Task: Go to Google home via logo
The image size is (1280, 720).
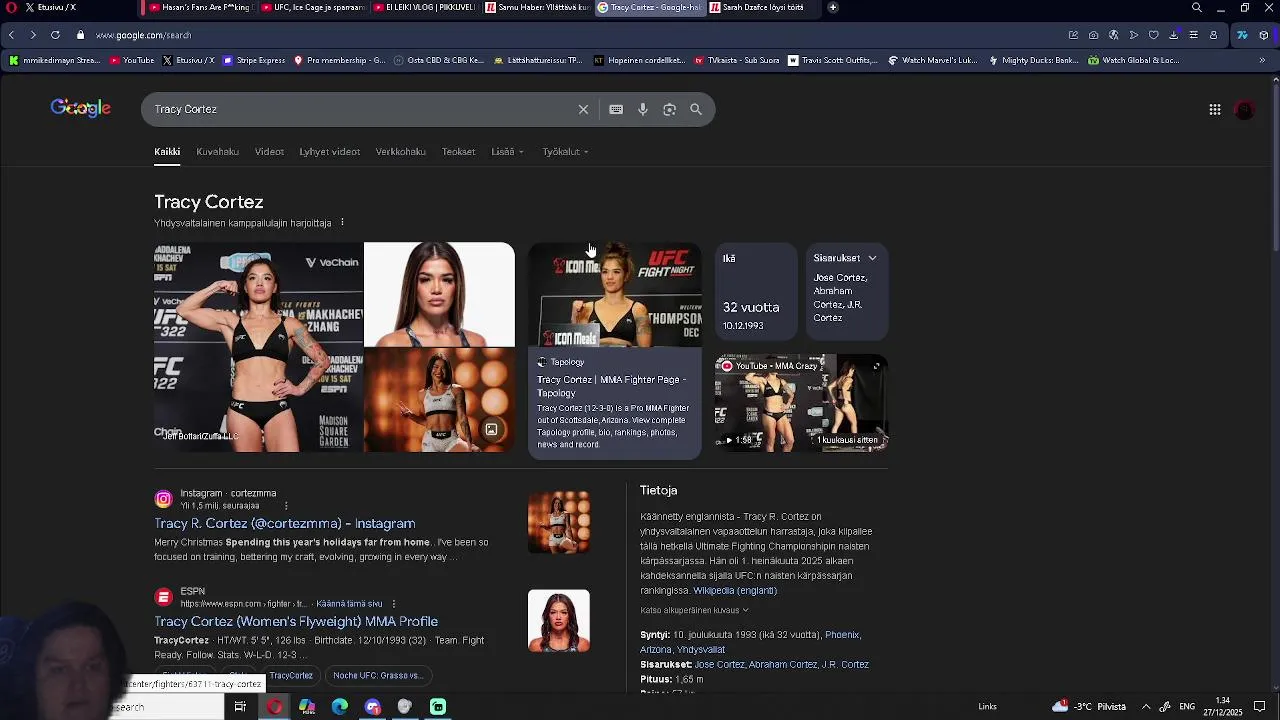Action: pyautogui.click(x=80, y=108)
